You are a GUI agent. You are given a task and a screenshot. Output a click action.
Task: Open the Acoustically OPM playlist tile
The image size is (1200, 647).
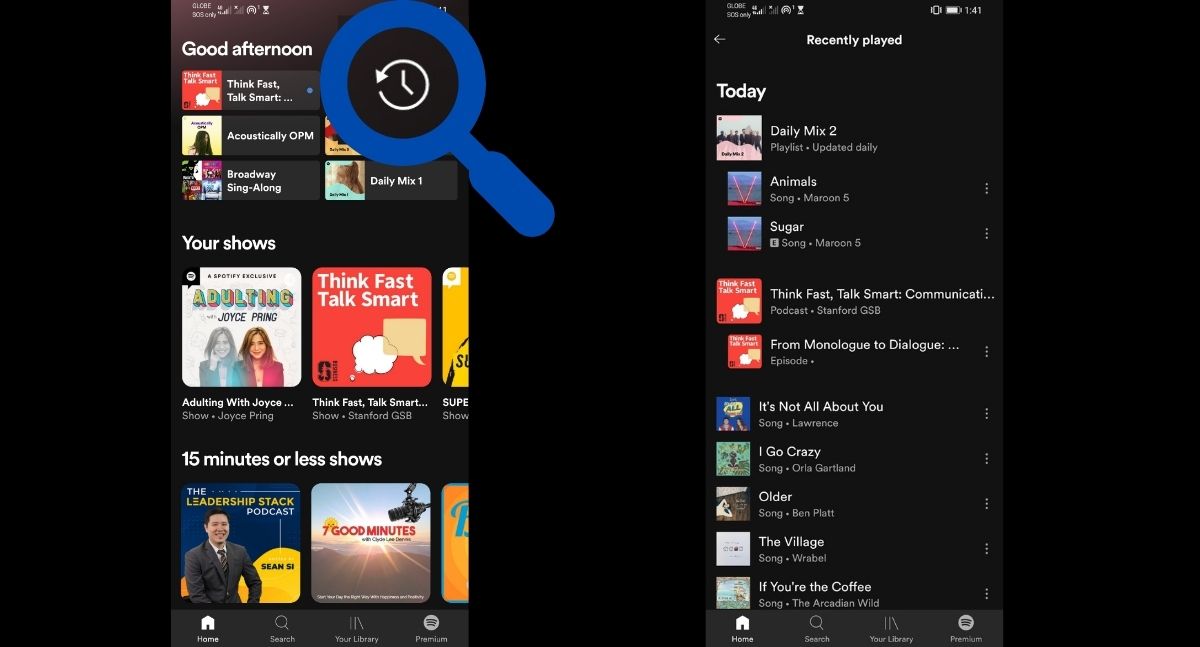251,136
